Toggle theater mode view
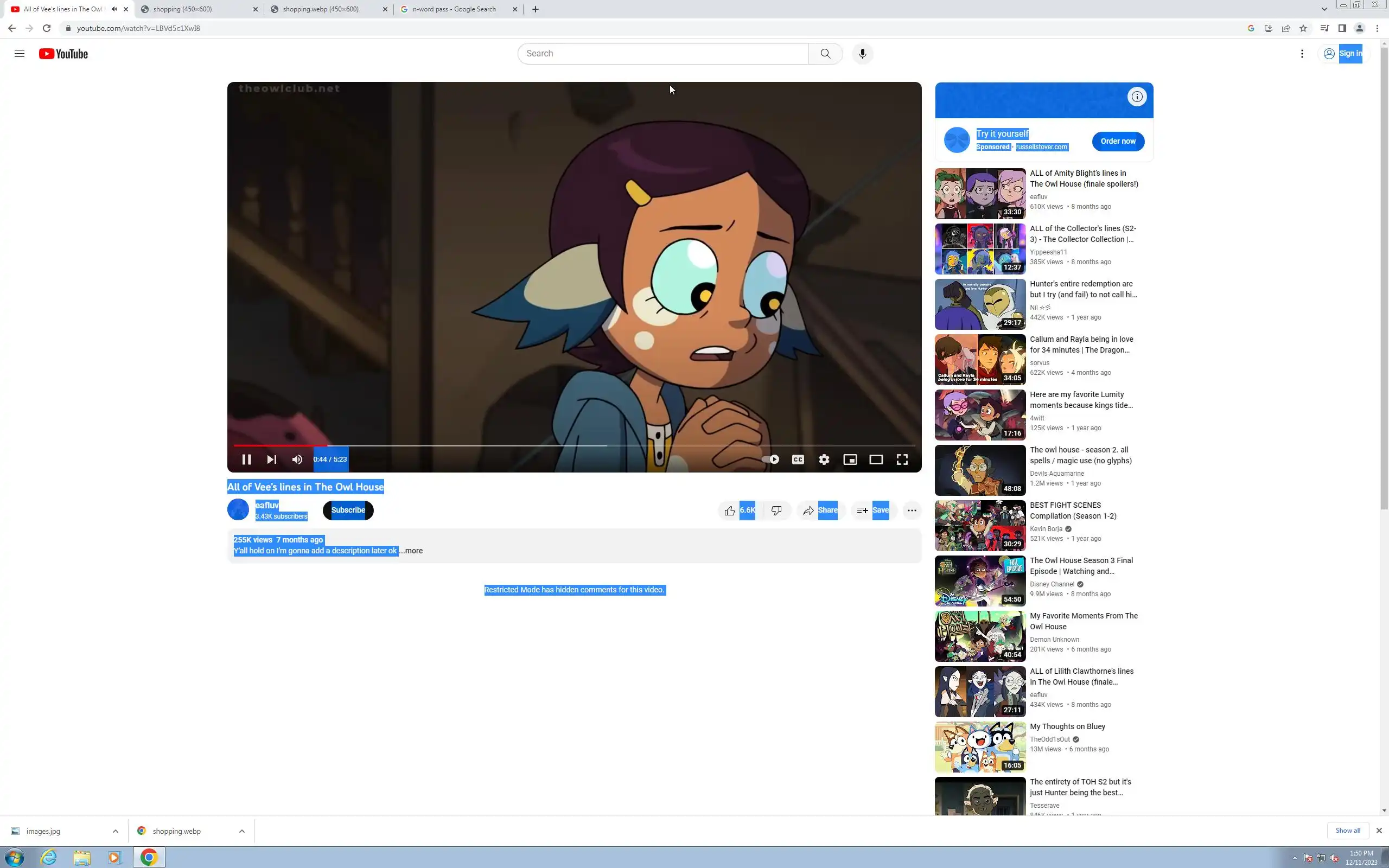1389x868 pixels. pos(876,459)
